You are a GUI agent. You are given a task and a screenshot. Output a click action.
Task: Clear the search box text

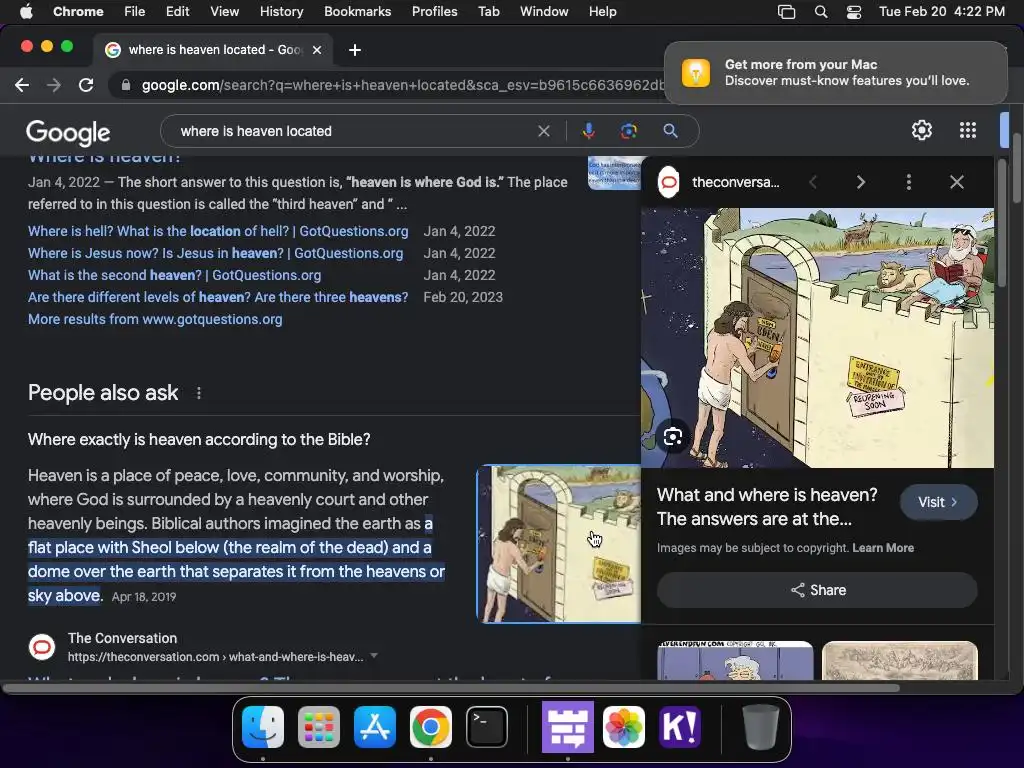543,131
